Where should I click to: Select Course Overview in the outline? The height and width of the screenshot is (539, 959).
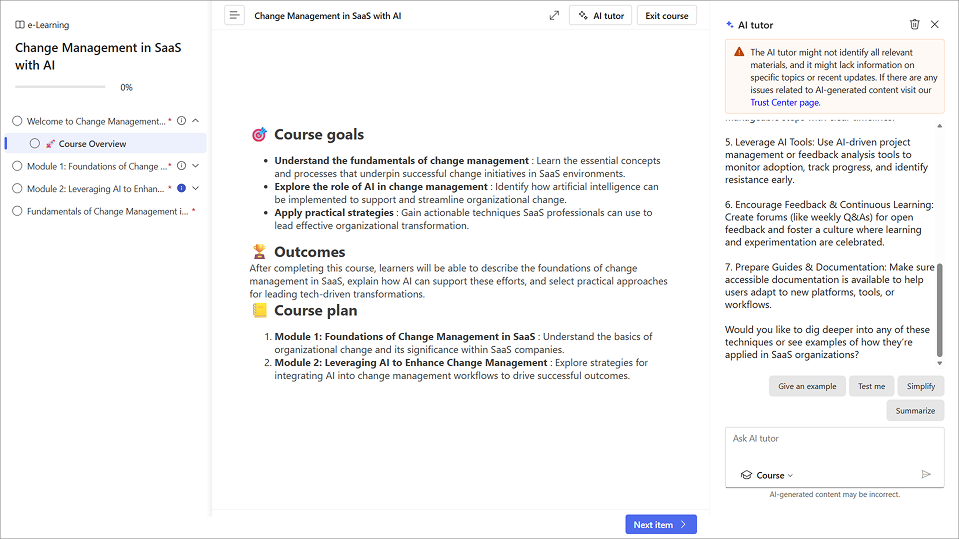[x=92, y=144]
